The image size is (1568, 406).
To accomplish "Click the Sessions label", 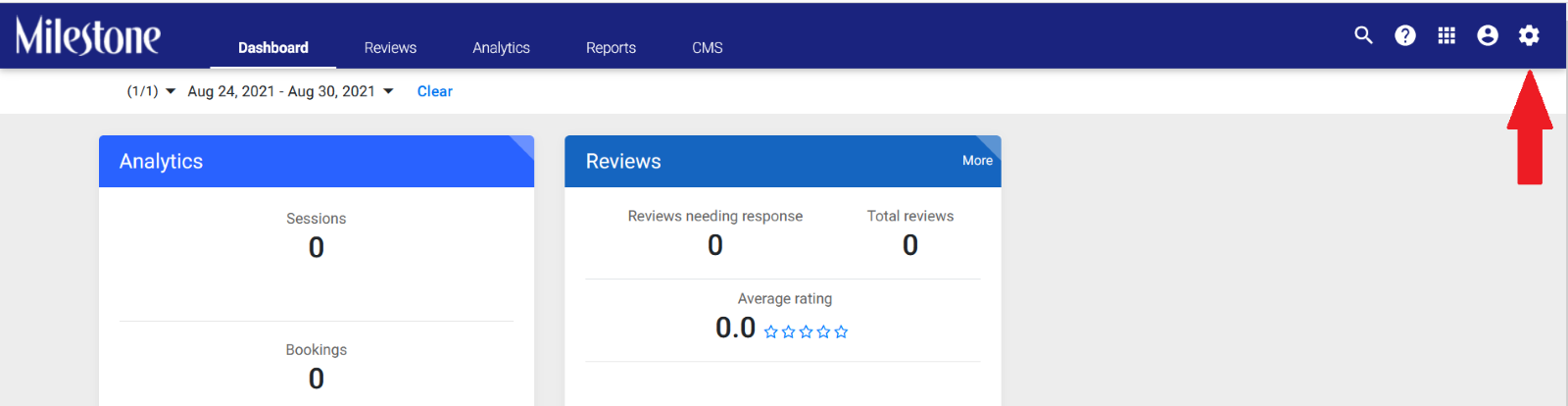I will (317, 218).
